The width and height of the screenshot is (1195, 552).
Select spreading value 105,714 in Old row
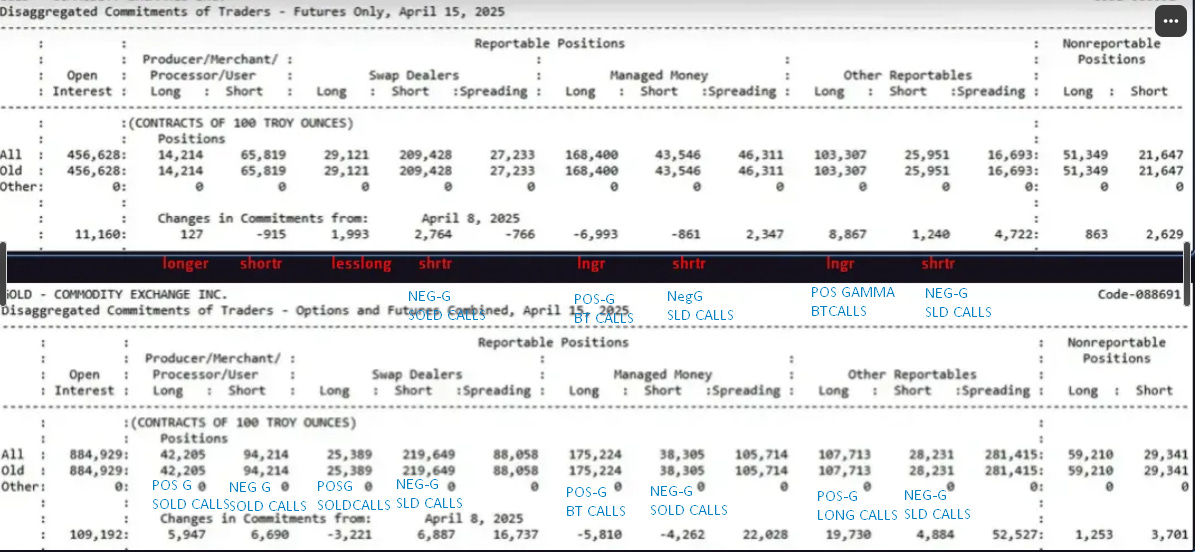[x=761, y=470]
